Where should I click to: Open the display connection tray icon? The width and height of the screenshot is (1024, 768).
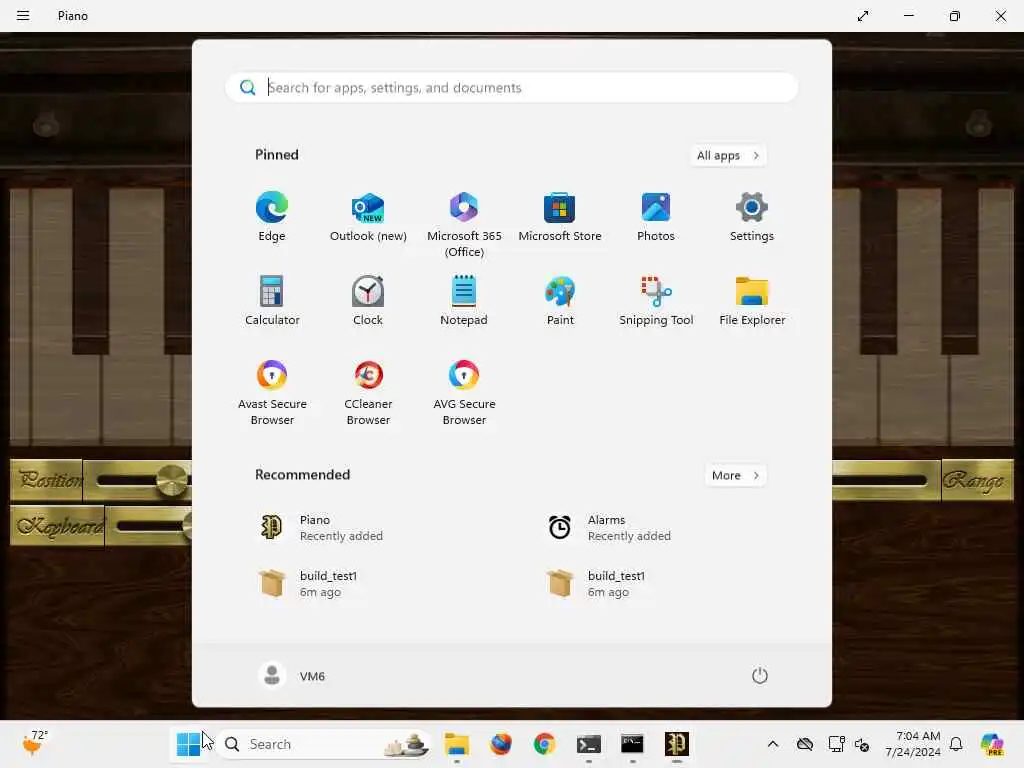[x=836, y=744]
